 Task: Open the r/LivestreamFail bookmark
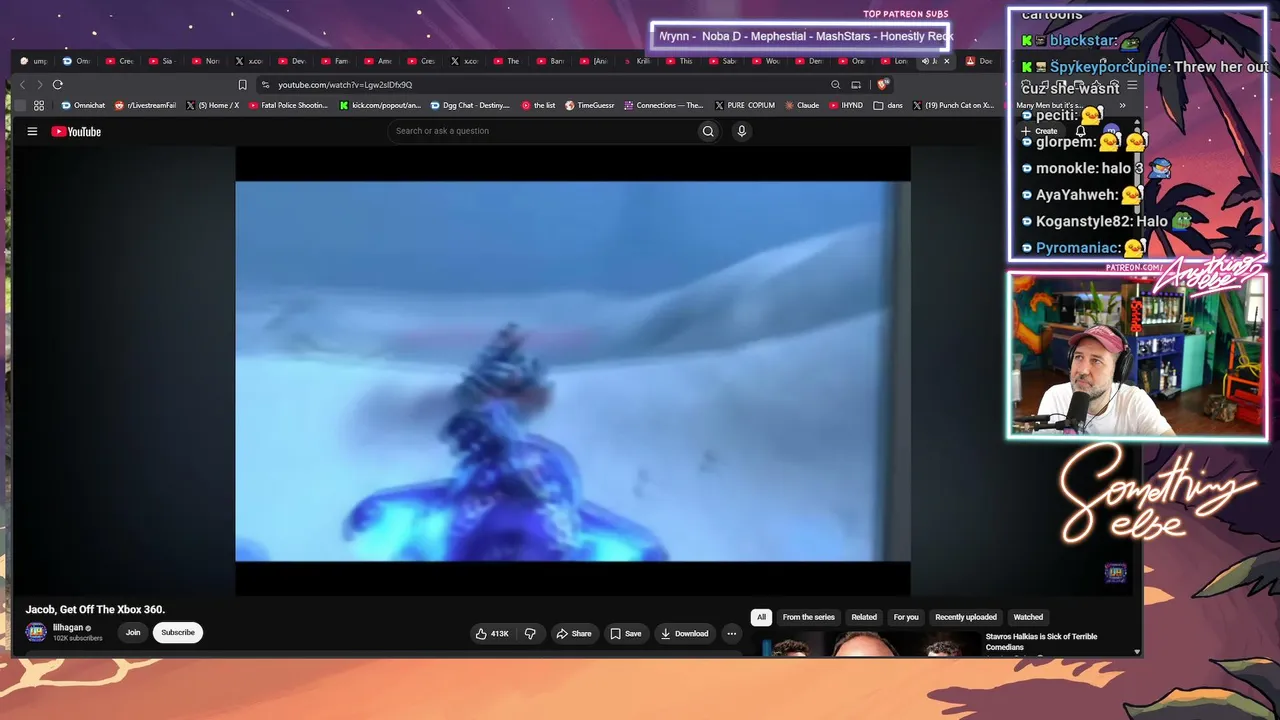coord(145,105)
